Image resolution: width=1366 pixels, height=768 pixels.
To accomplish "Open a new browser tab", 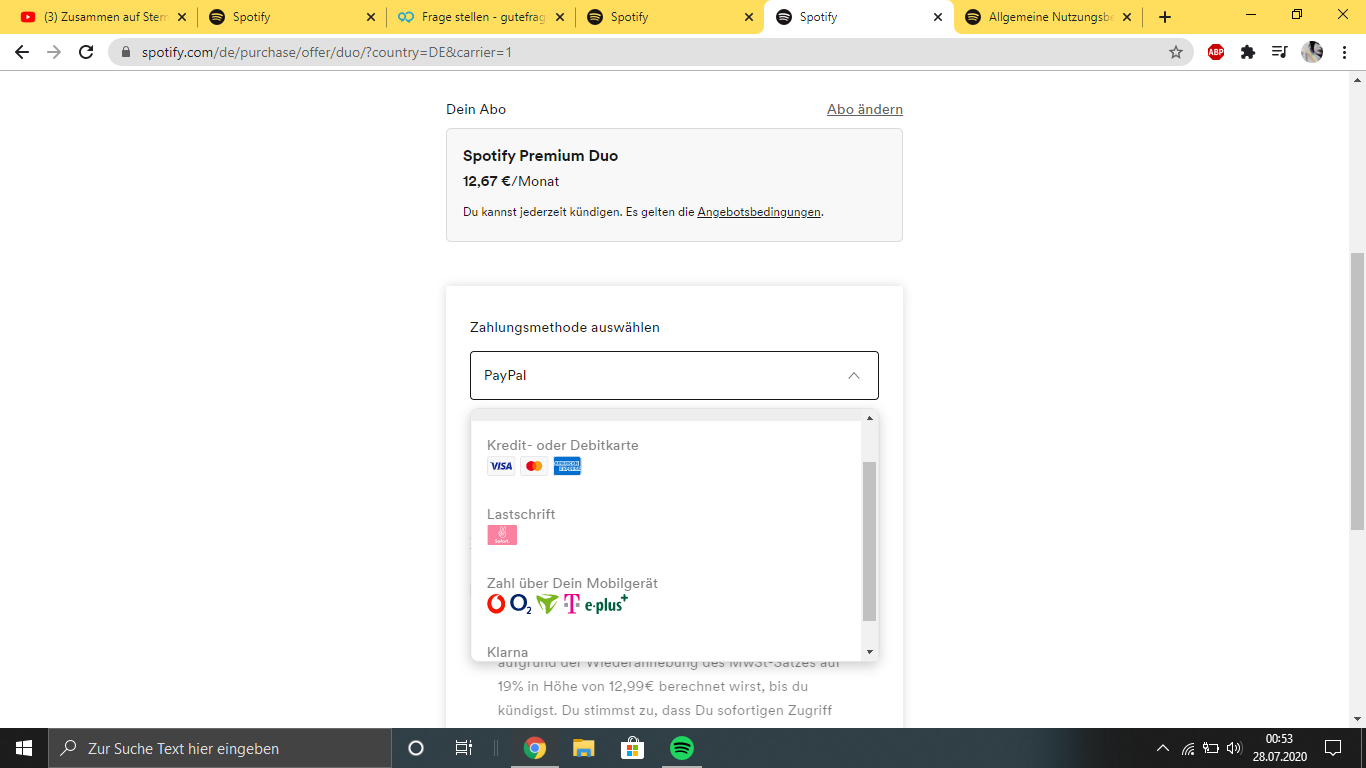I will pyautogui.click(x=1165, y=17).
